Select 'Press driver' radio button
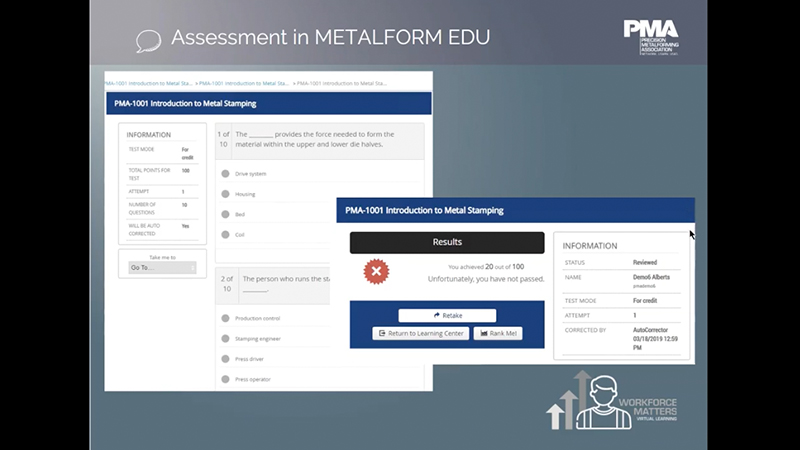 pos(225,359)
